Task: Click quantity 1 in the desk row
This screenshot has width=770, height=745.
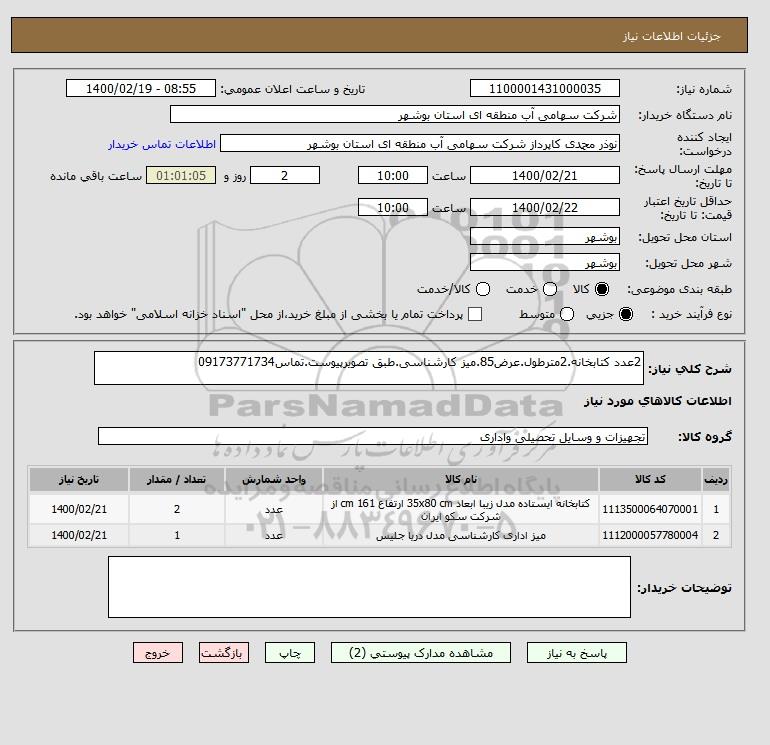Action: (177, 535)
